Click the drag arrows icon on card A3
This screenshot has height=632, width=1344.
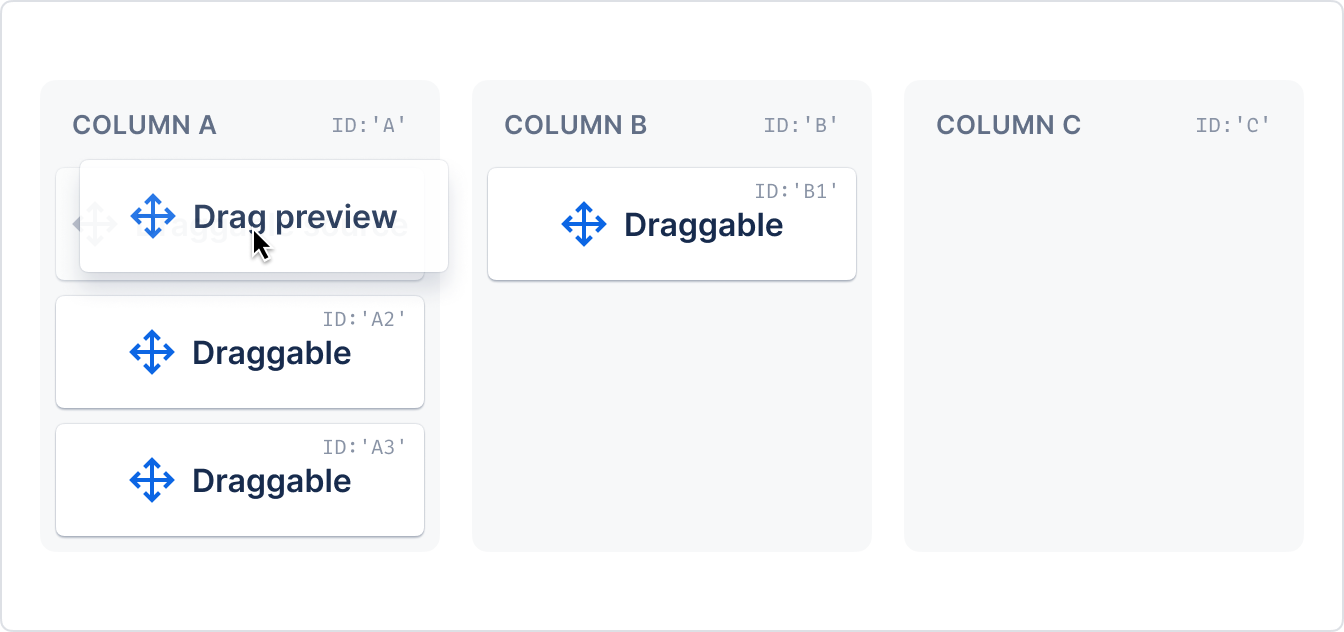point(152,480)
